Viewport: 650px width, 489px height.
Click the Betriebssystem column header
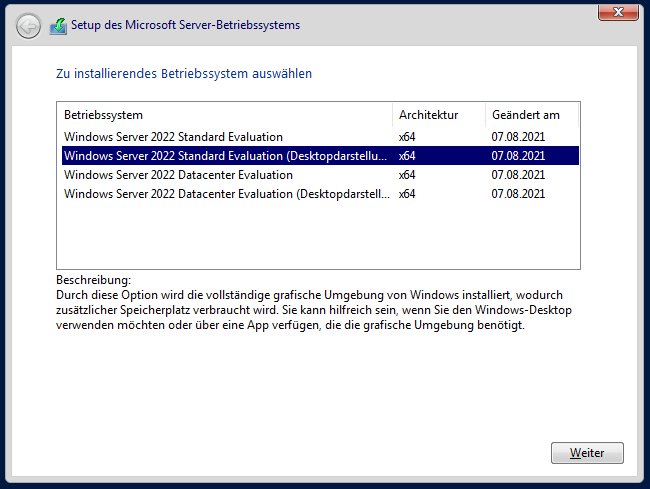[x=225, y=115]
